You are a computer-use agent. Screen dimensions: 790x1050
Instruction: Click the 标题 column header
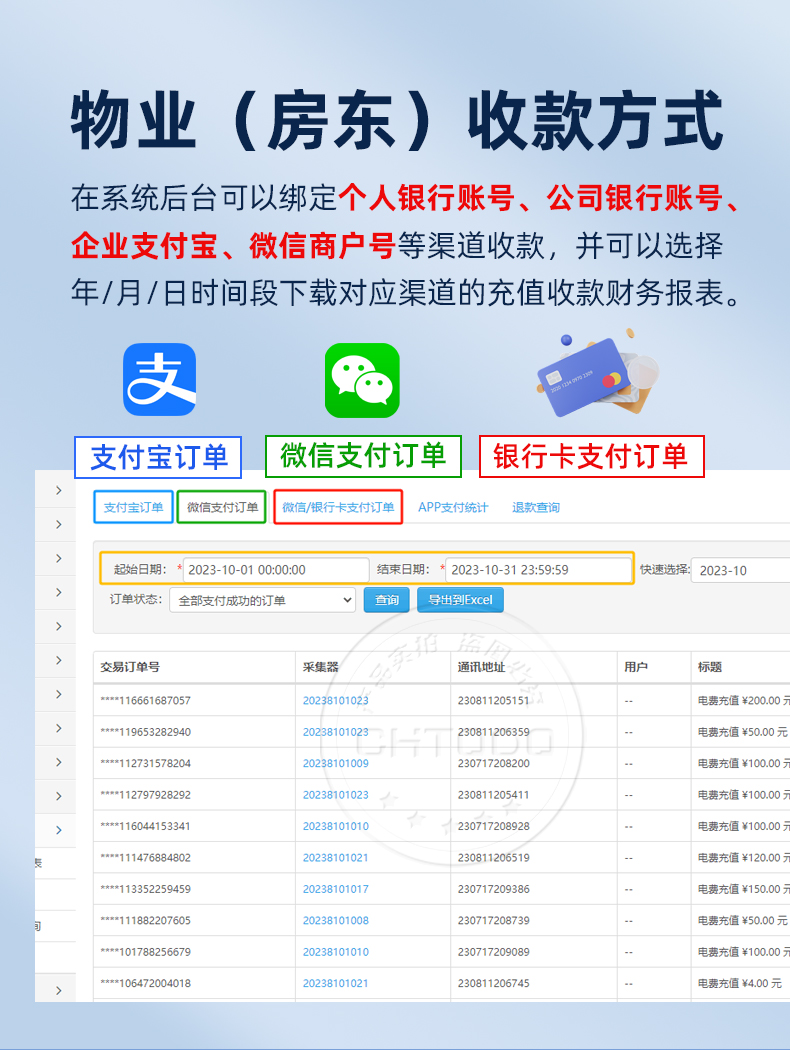[710, 667]
